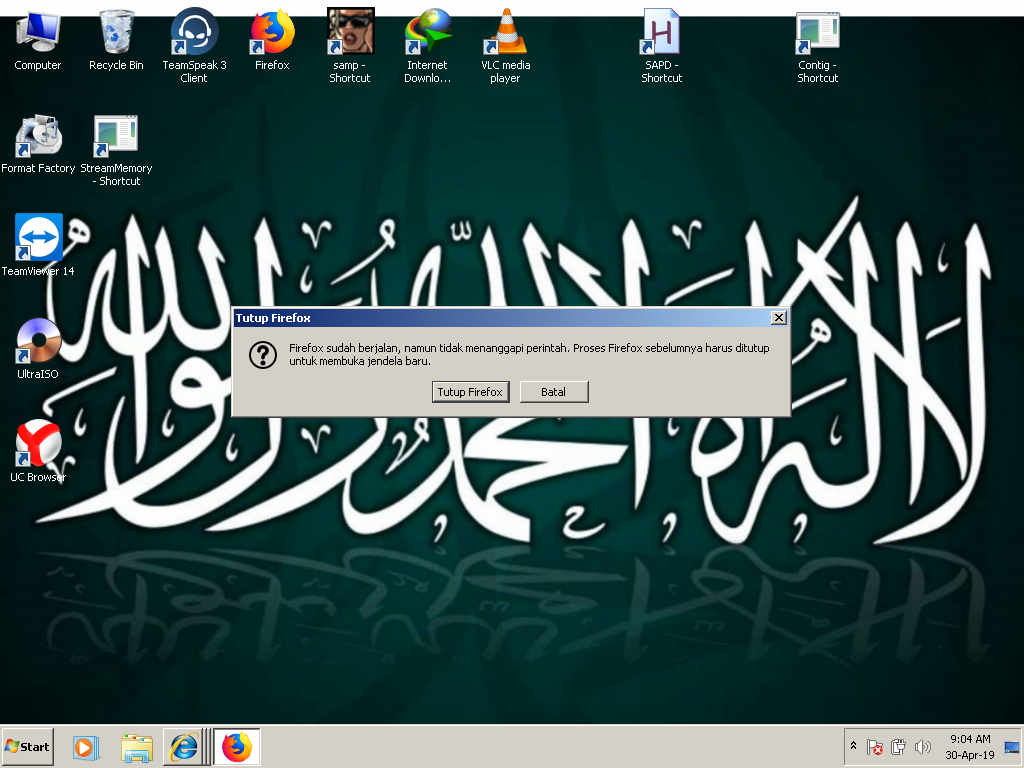Click the Tutup Firefox button
Screen dimensions: 1024x768
pos(470,392)
